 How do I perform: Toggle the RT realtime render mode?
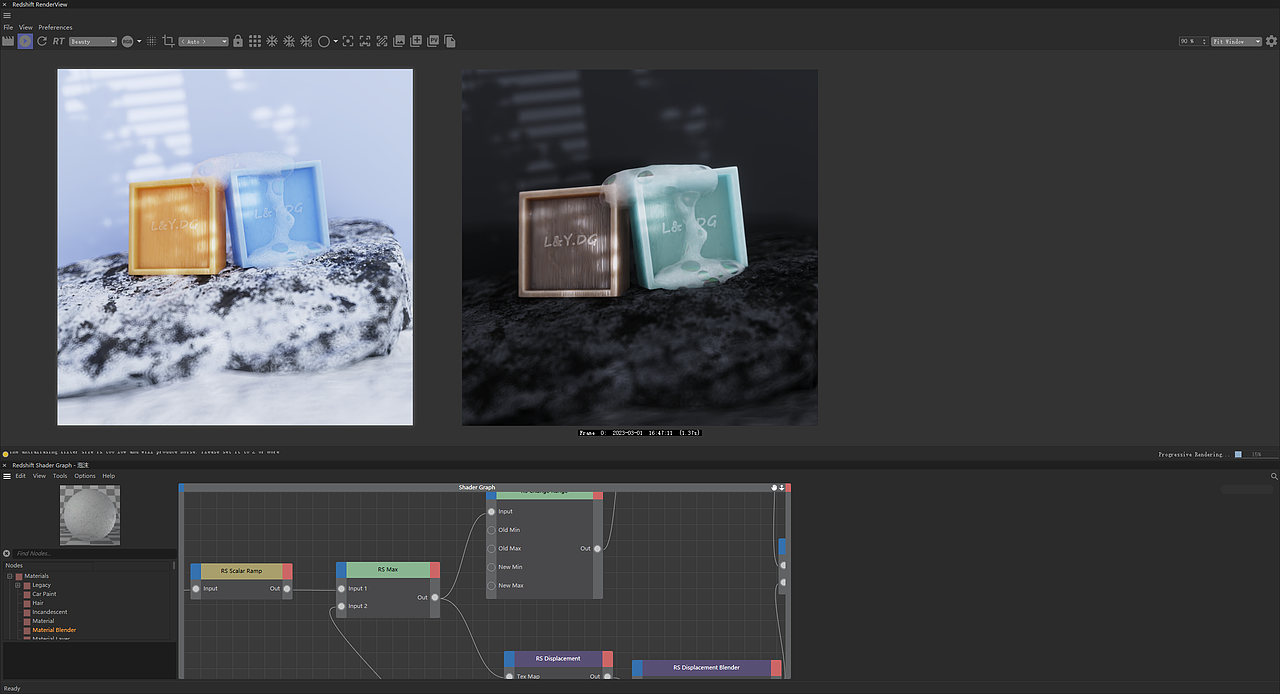[59, 41]
